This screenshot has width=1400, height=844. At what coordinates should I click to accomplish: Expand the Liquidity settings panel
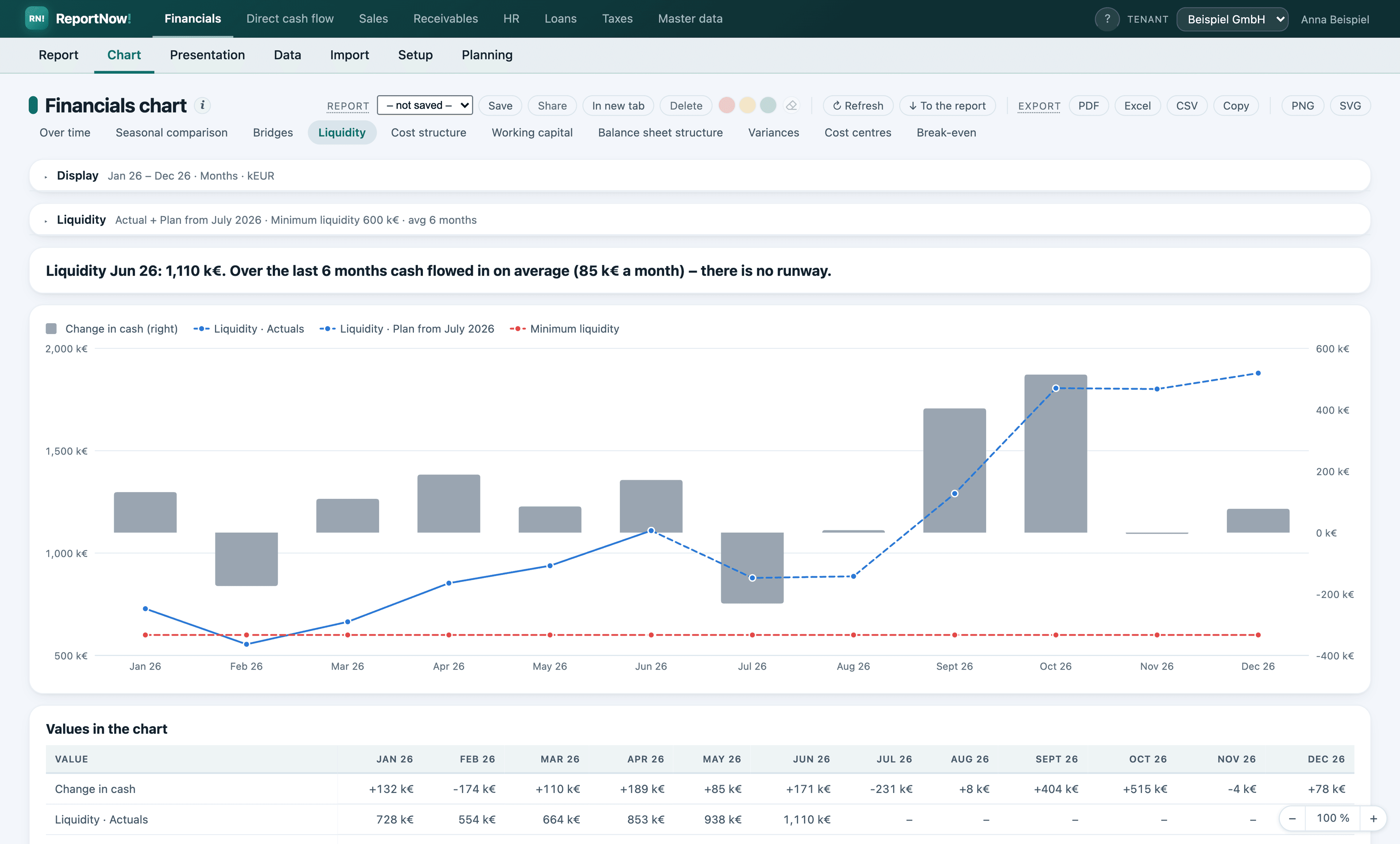click(699, 220)
